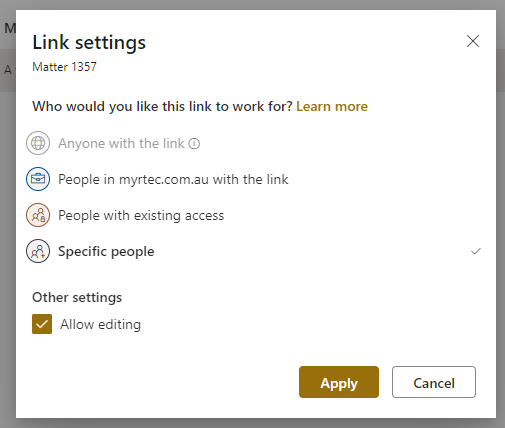Click the Matter 1357 item name
Screen dimensions: 505x428
64,67
